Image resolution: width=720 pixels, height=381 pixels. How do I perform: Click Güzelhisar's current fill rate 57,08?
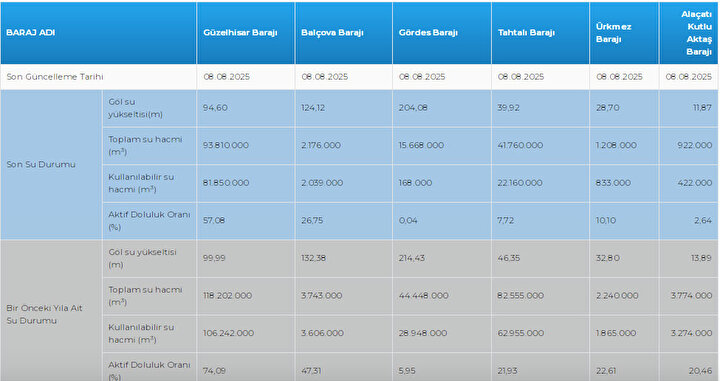[x=214, y=220]
